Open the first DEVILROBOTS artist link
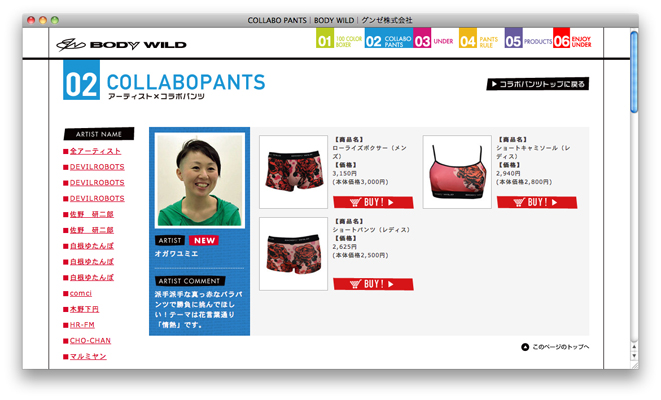 click(97, 167)
